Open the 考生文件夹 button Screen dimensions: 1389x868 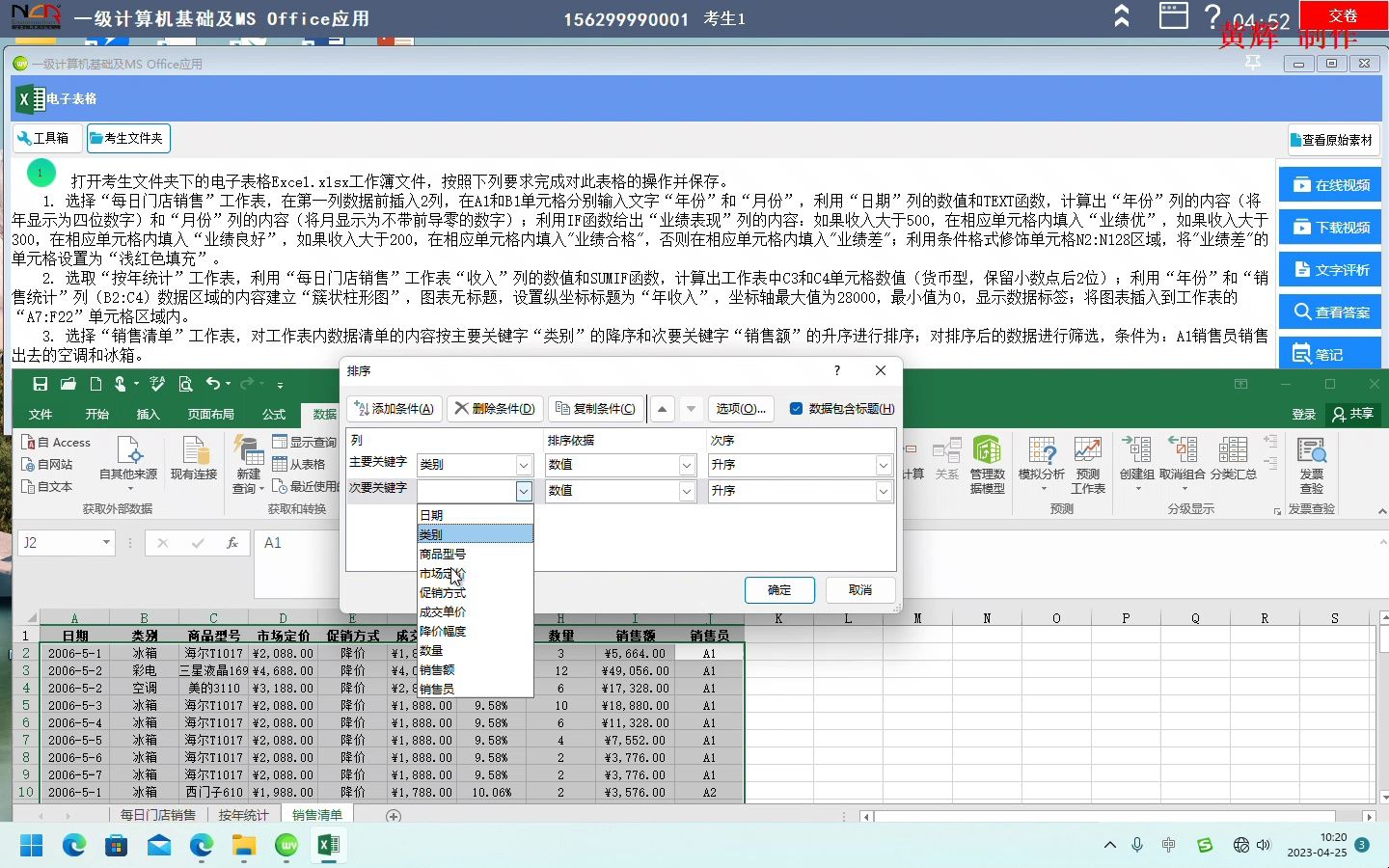pos(128,139)
